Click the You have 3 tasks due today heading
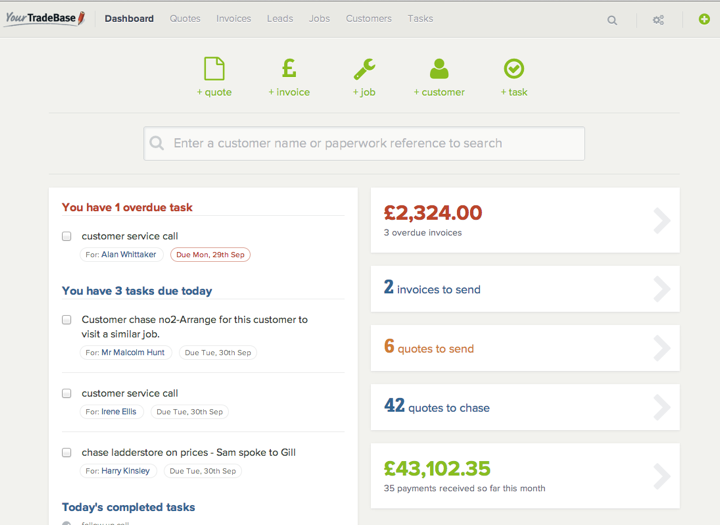 pos(137,291)
